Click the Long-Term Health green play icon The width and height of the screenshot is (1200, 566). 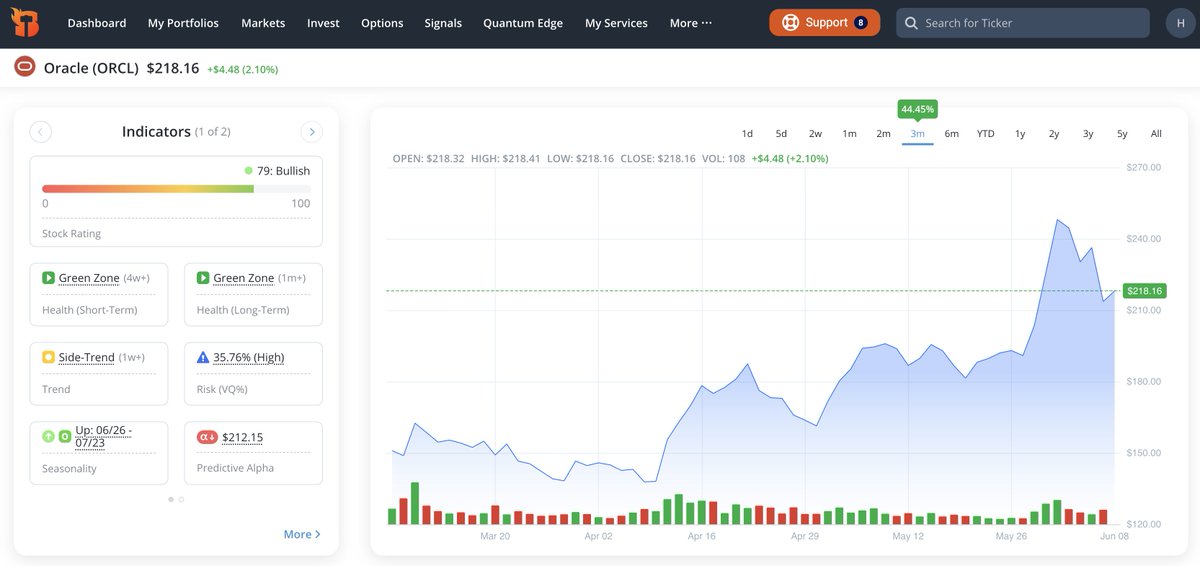click(x=203, y=278)
